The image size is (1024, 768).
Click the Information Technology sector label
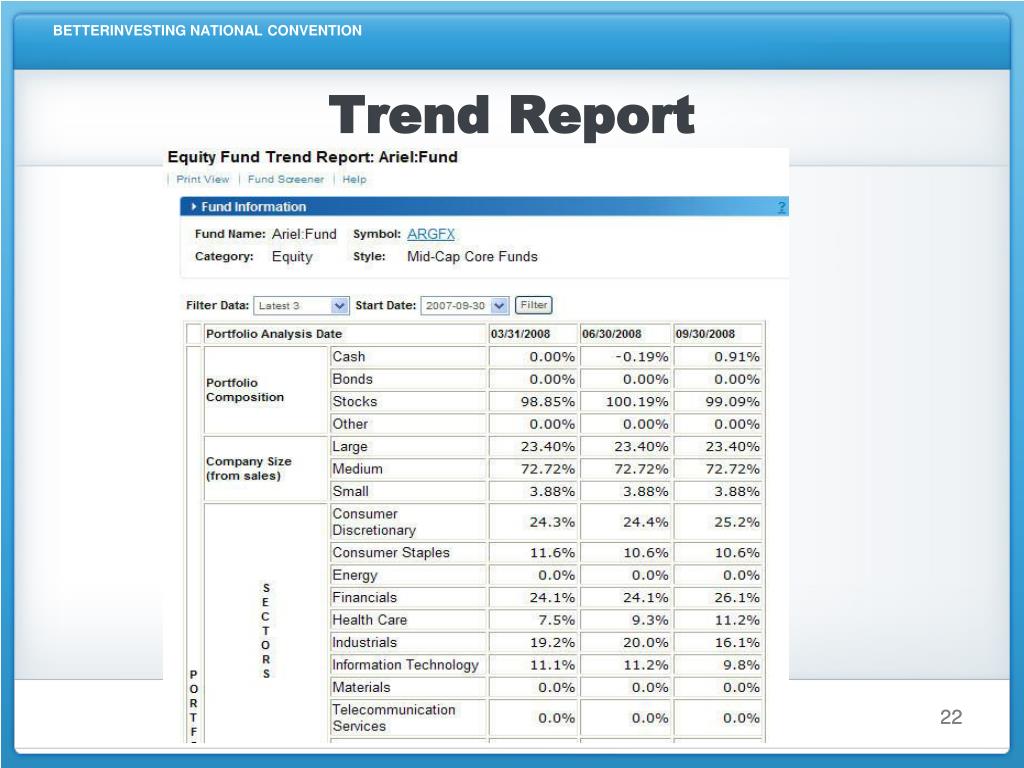[406, 665]
